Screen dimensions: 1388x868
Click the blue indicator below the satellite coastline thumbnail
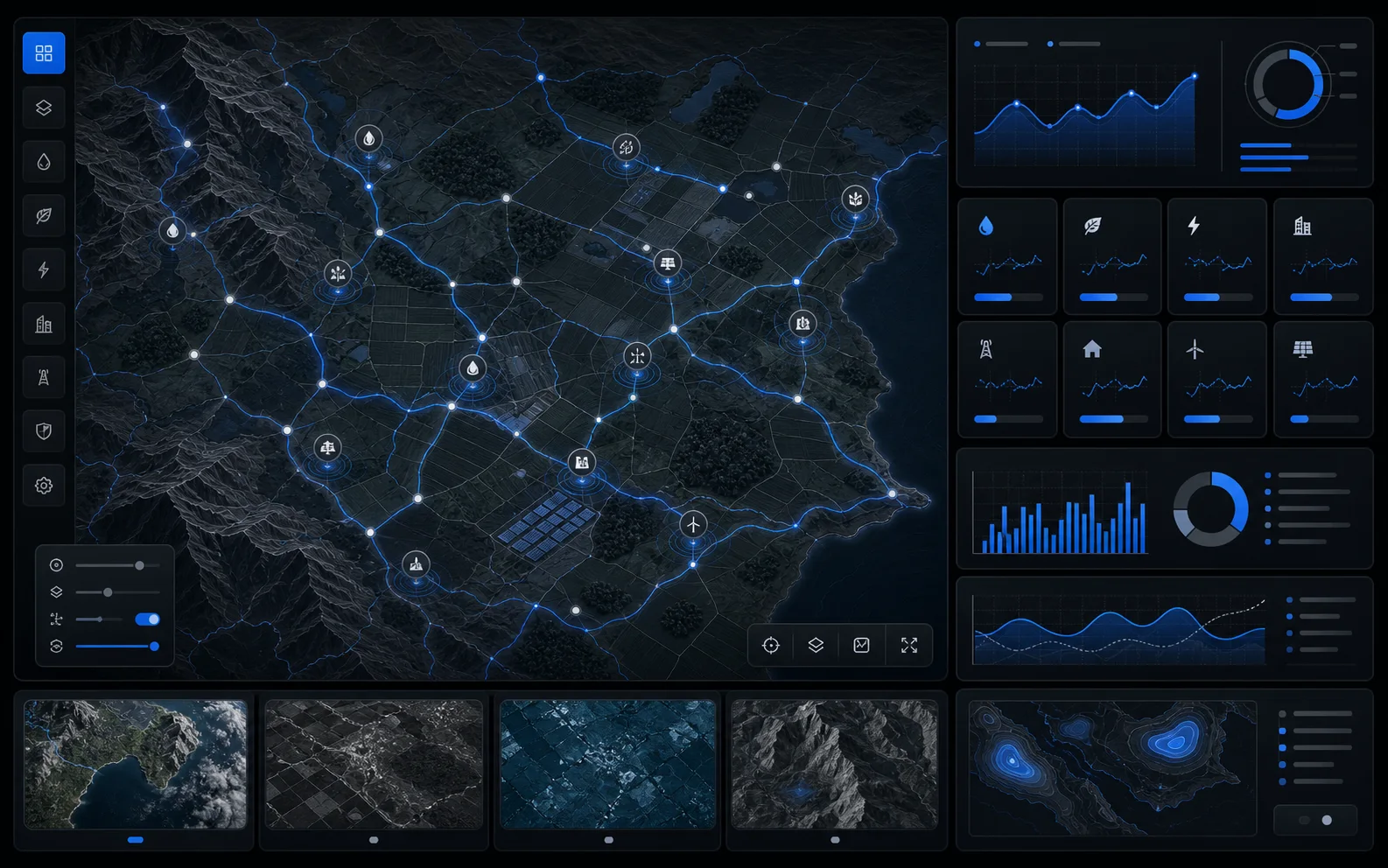pyautogui.click(x=136, y=840)
